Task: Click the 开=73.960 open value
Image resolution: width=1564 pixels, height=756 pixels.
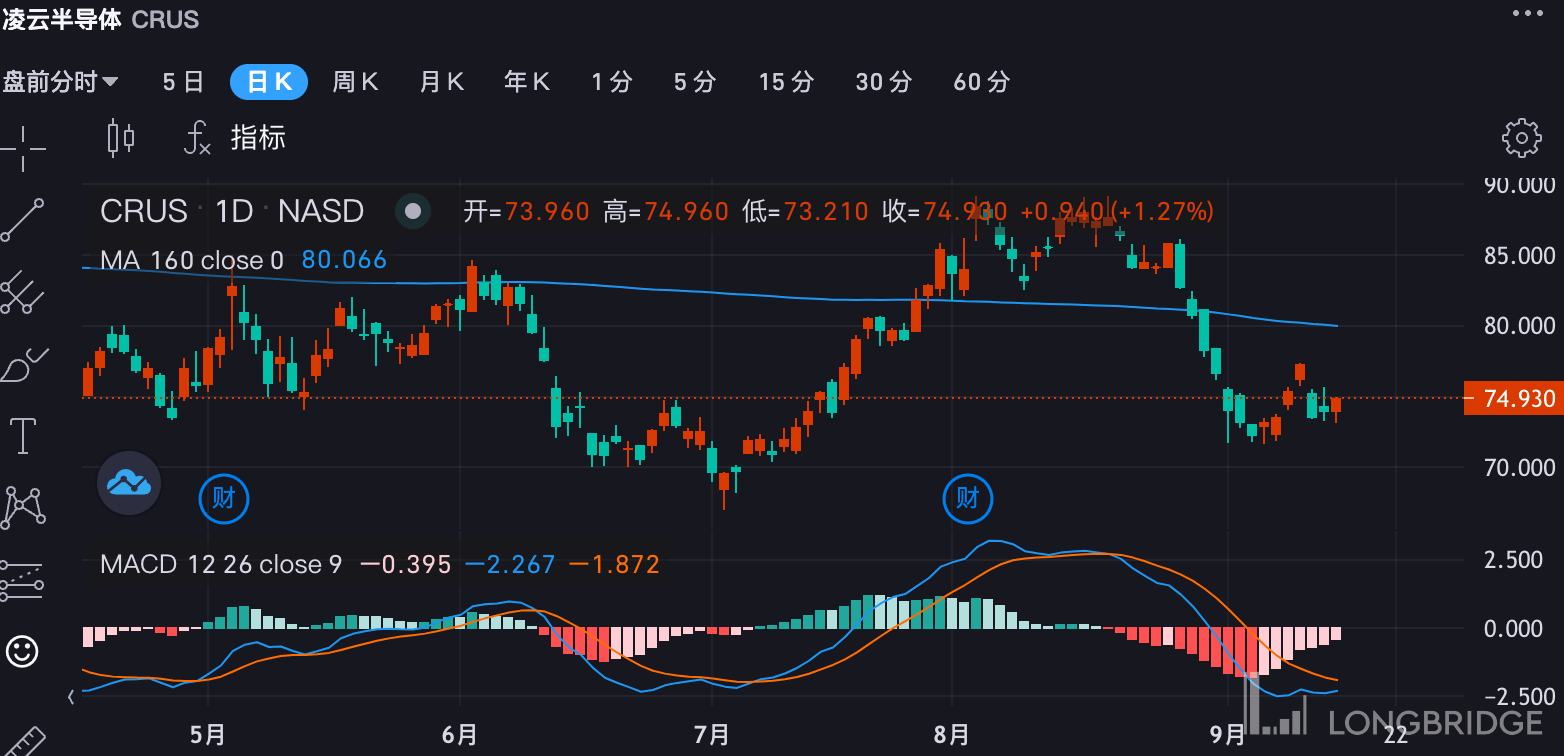Action: pyautogui.click(x=526, y=211)
